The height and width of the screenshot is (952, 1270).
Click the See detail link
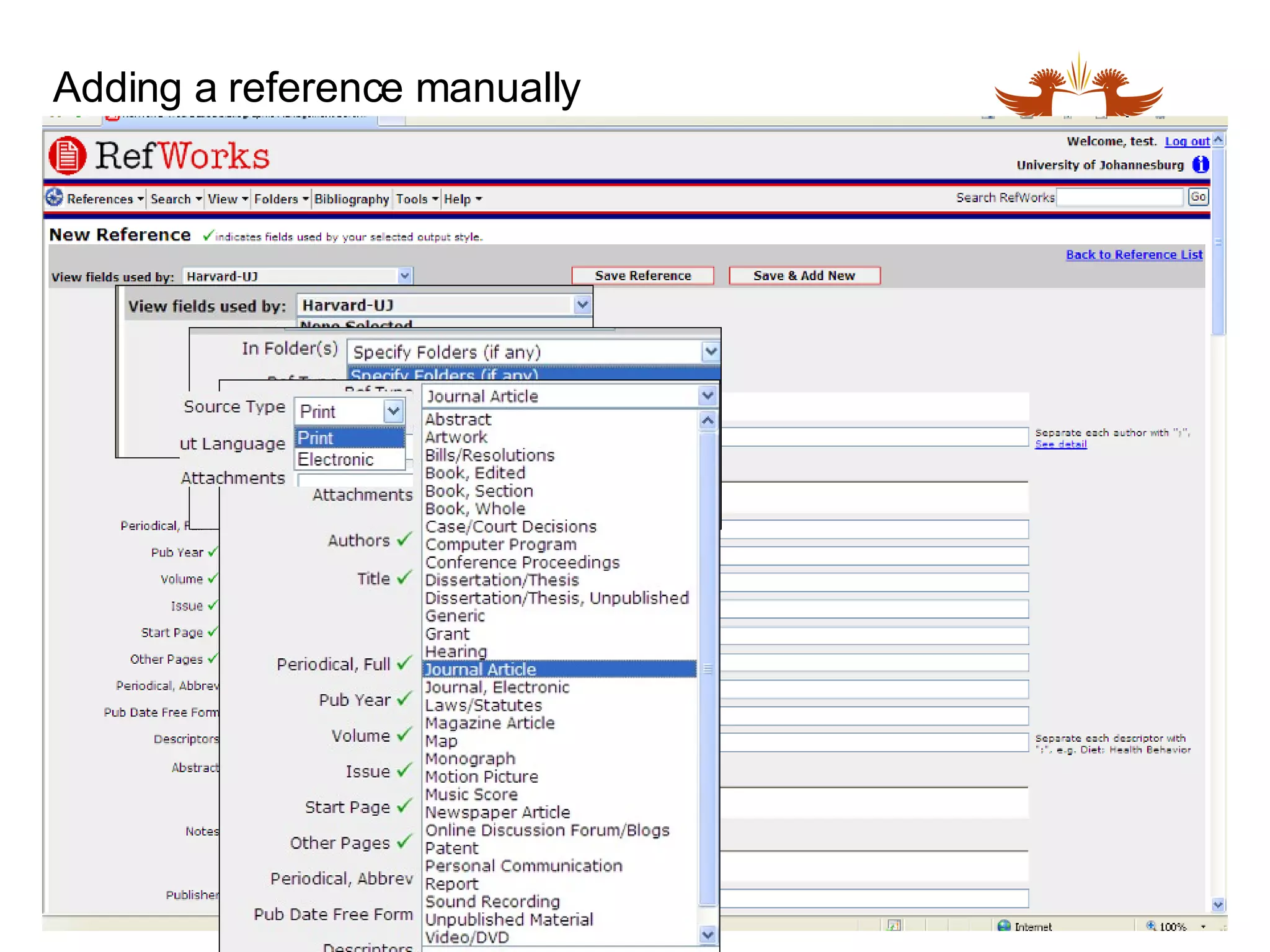(x=1061, y=444)
